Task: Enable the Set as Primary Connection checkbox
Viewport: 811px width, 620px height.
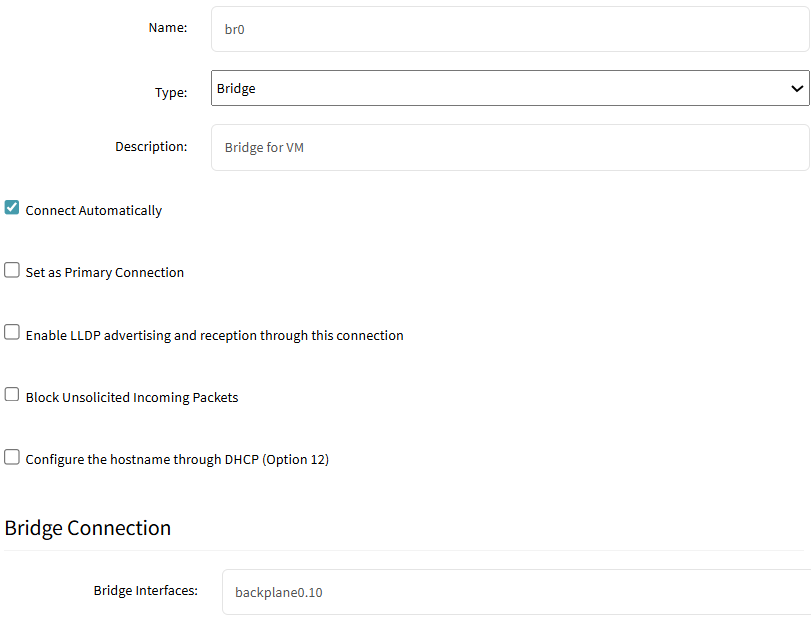Action: (12, 270)
